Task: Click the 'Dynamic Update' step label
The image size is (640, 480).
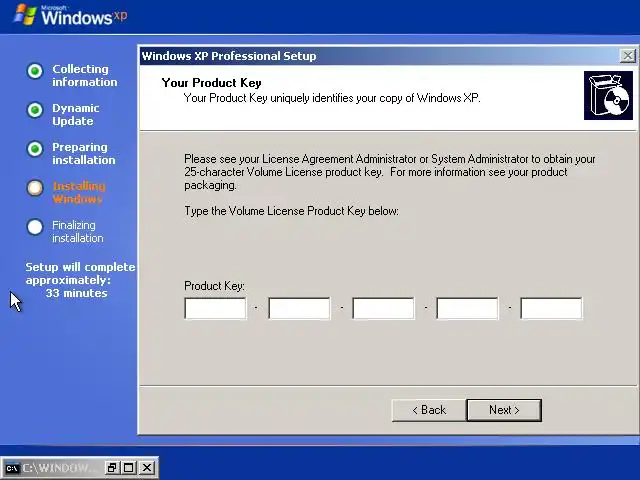Action: pyautogui.click(x=76, y=115)
